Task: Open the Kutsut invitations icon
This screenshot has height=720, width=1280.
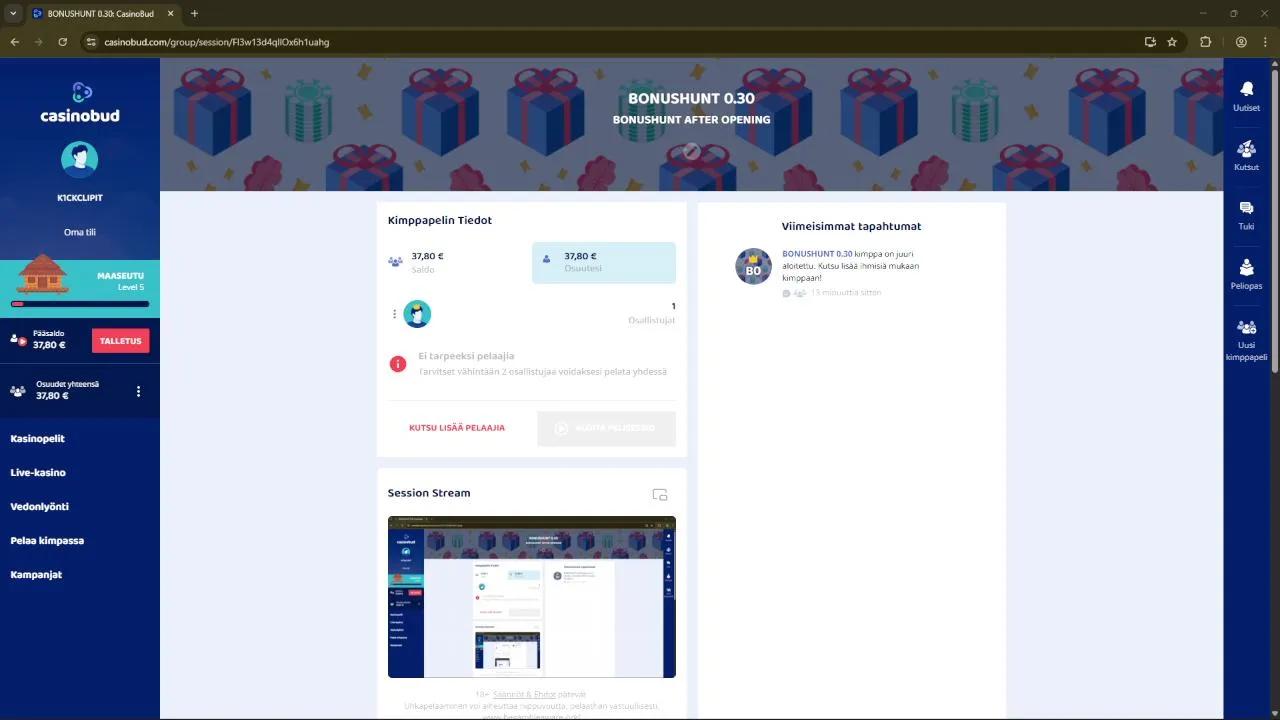Action: (x=1246, y=155)
